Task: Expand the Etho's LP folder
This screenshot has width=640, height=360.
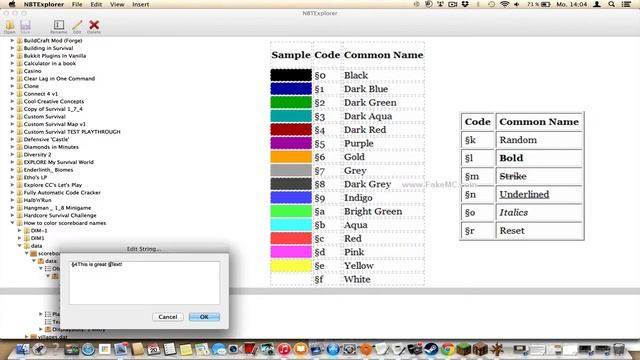Action: point(12,177)
